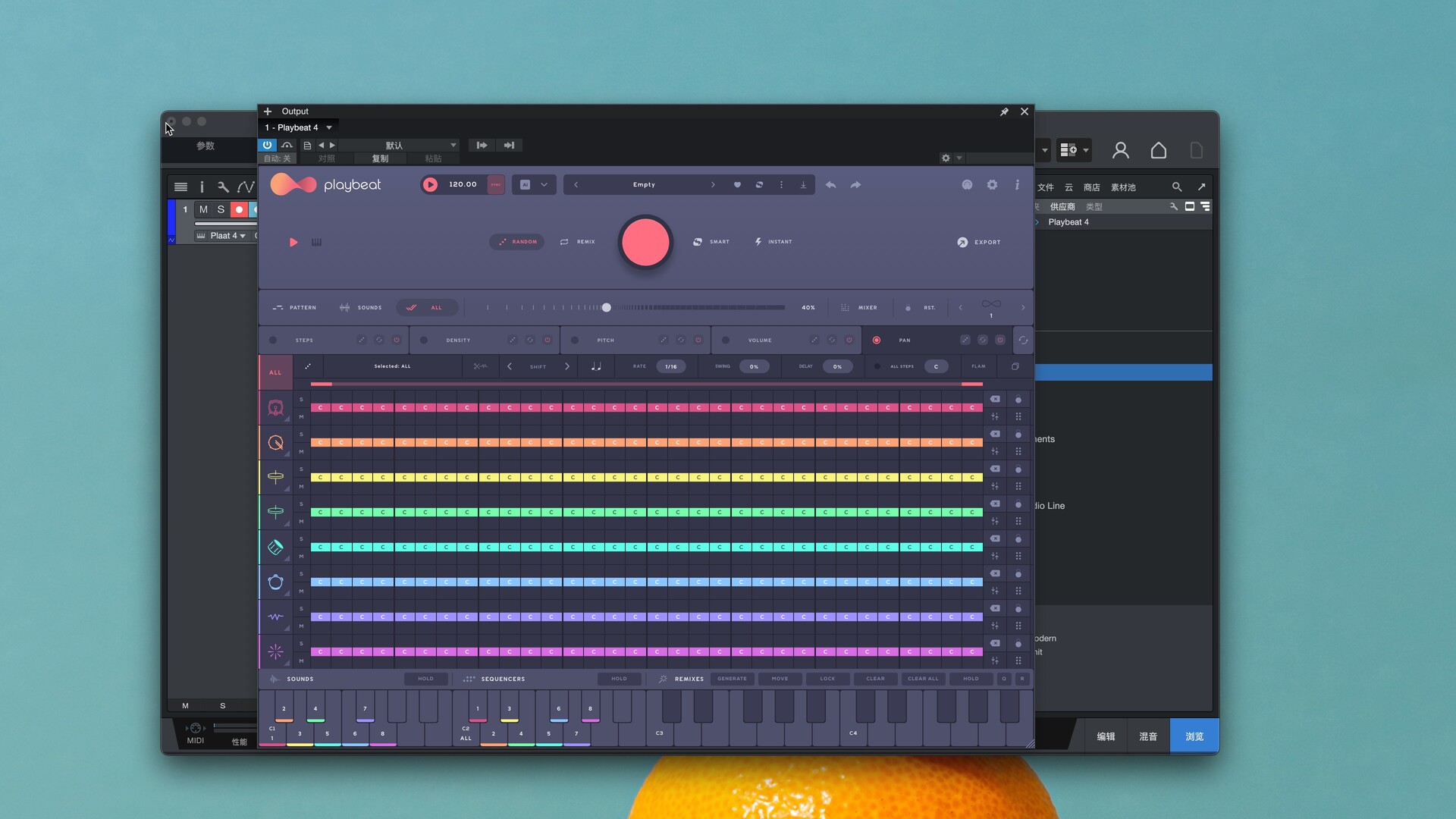Toggle the DENSITY power button
This screenshot has height=819, width=1456.
click(548, 340)
